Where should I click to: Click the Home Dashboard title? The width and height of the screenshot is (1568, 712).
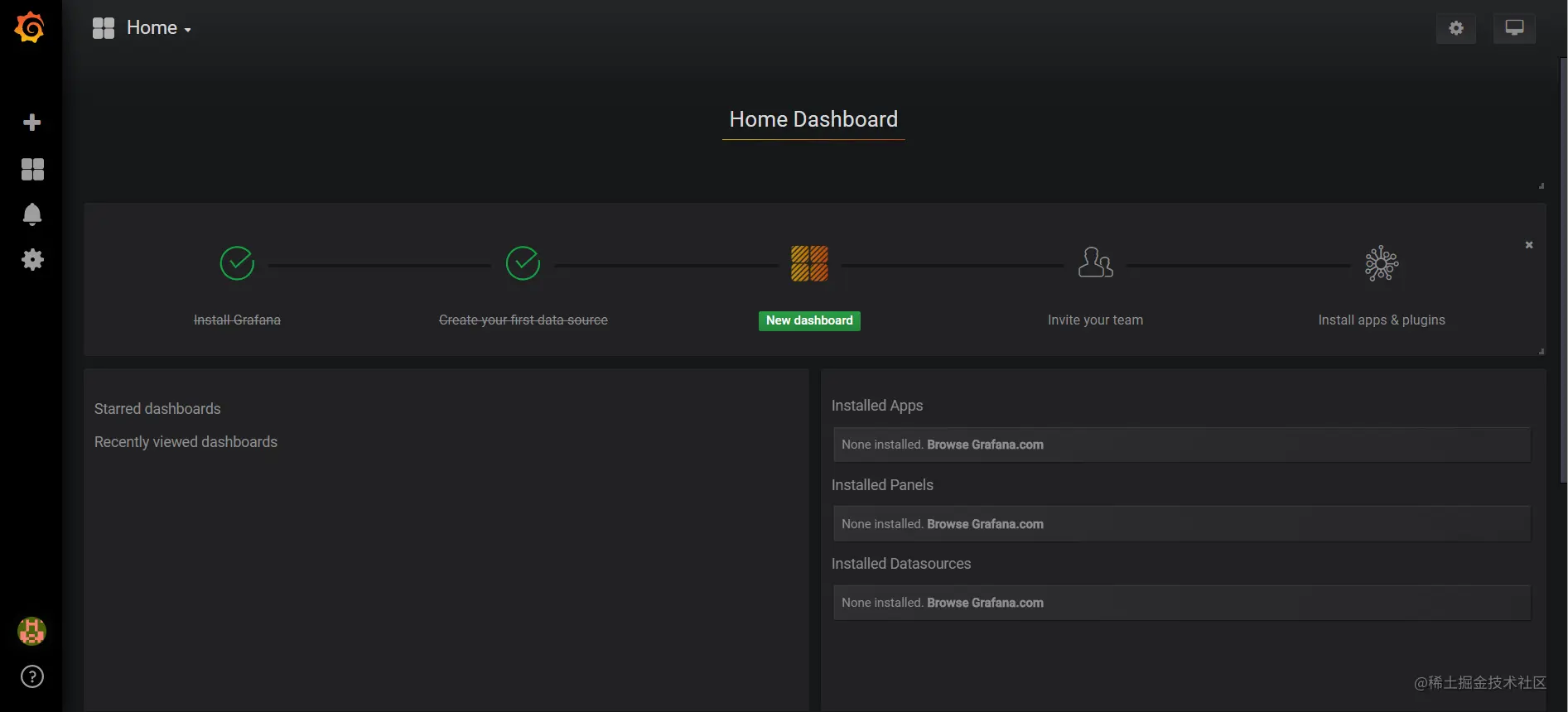[813, 119]
